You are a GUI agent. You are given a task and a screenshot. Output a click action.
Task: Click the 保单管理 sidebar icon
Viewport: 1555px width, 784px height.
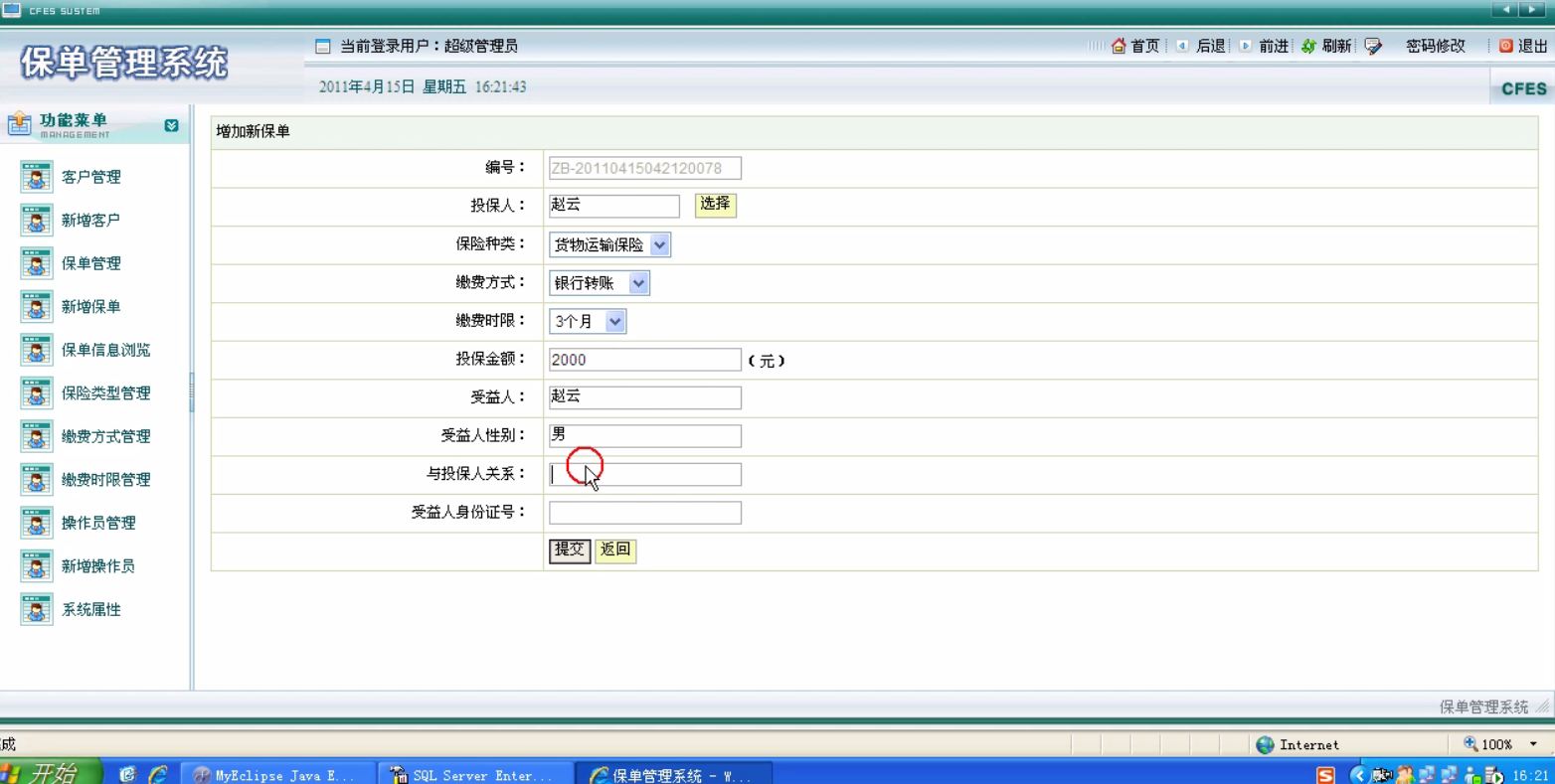click(x=37, y=263)
